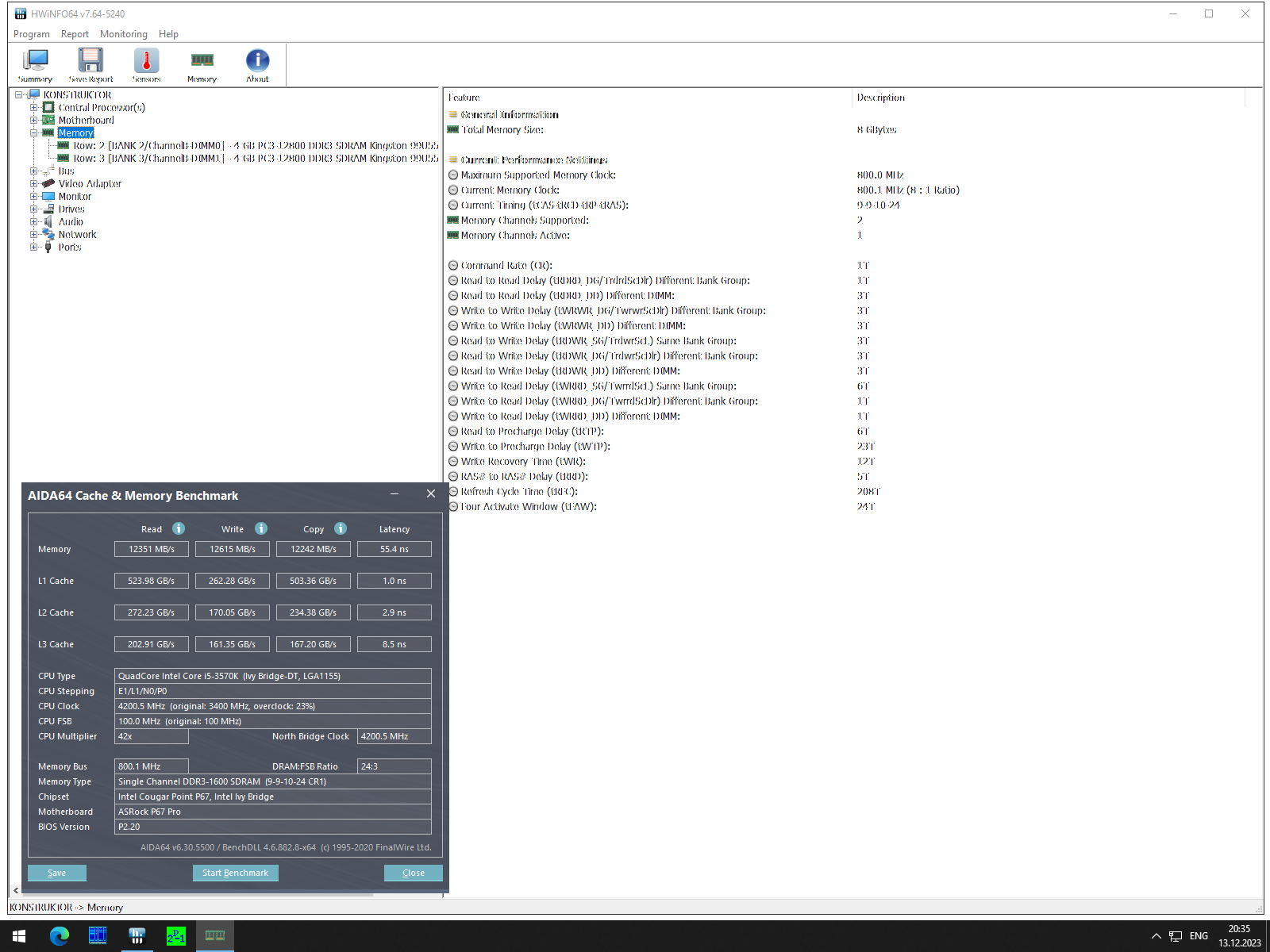Switch to HWiNFO via its taskbar icon
This screenshot has width=1270, height=952.
pyautogui.click(x=137, y=936)
